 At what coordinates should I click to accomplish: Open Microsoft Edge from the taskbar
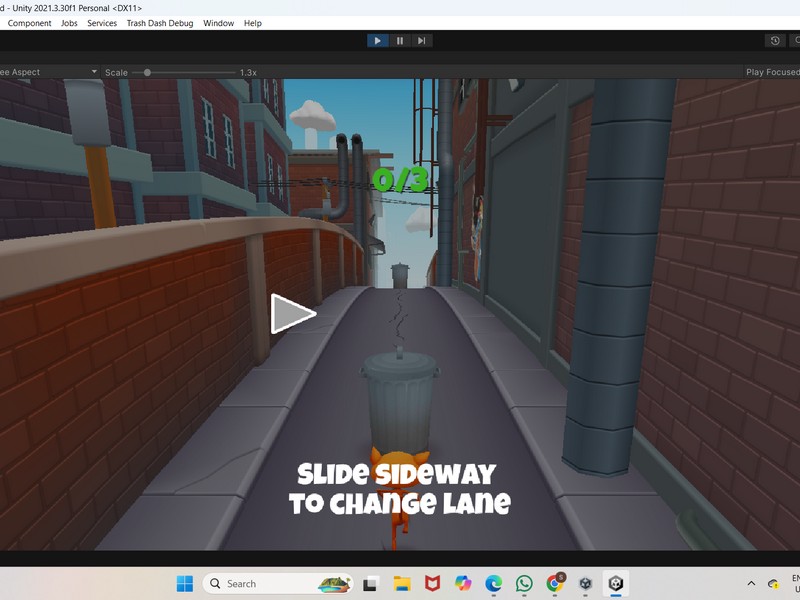(x=494, y=583)
